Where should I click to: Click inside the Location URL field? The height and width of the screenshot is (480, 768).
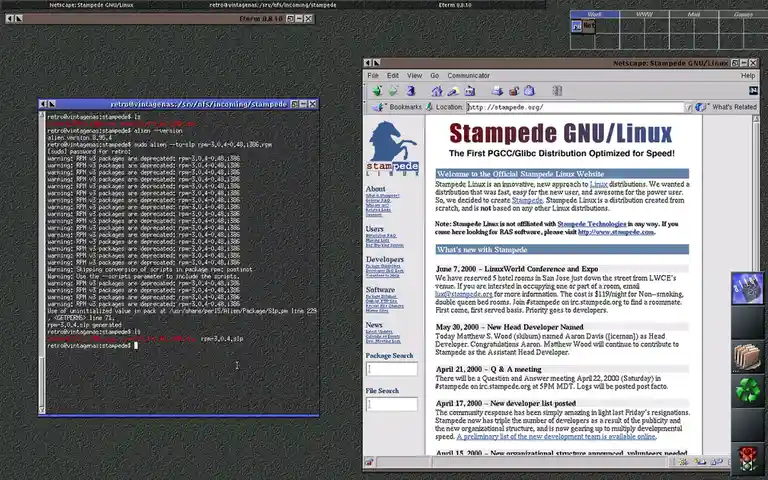click(x=576, y=107)
